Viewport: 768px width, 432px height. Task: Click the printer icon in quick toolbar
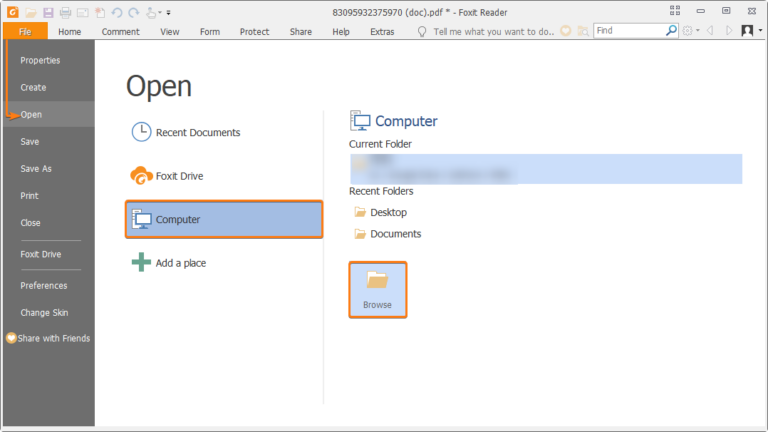tap(65, 13)
